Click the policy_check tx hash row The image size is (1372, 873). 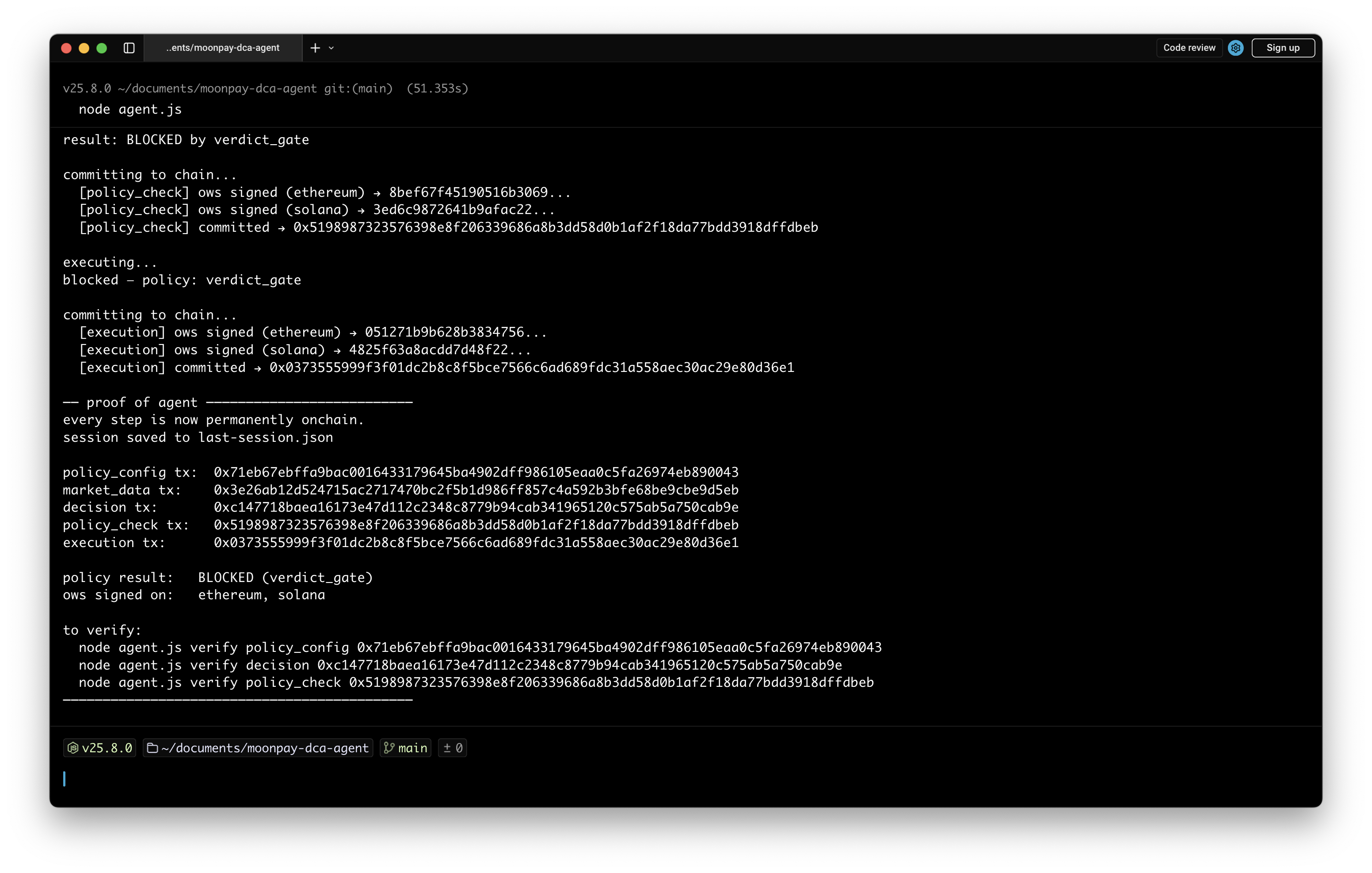[x=400, y=525]
